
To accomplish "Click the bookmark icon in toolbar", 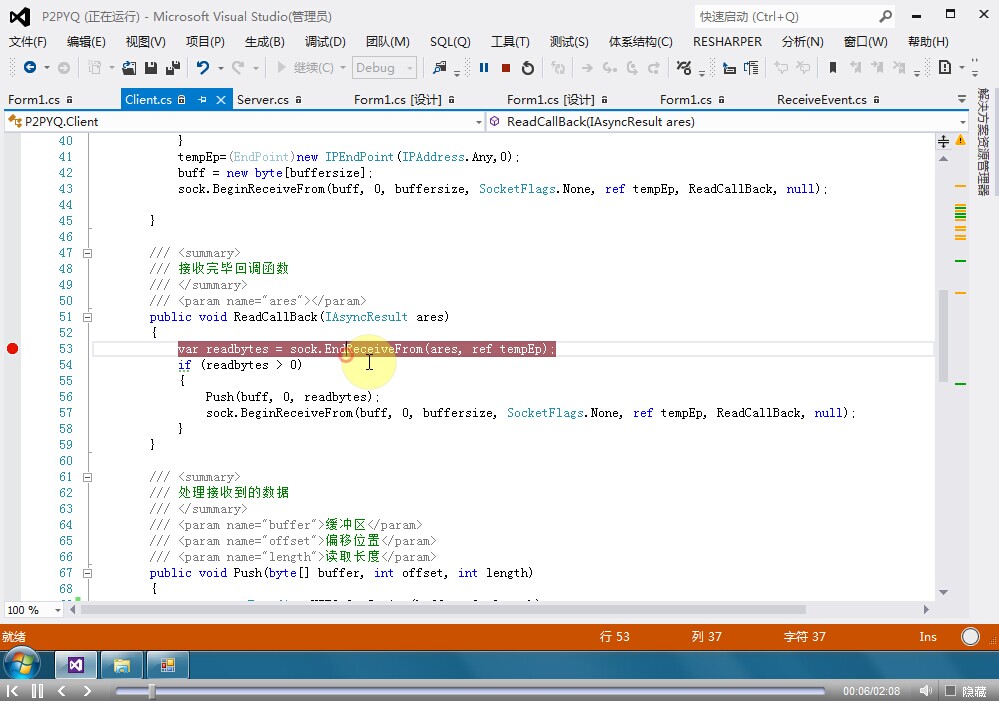I will [832, 68].
